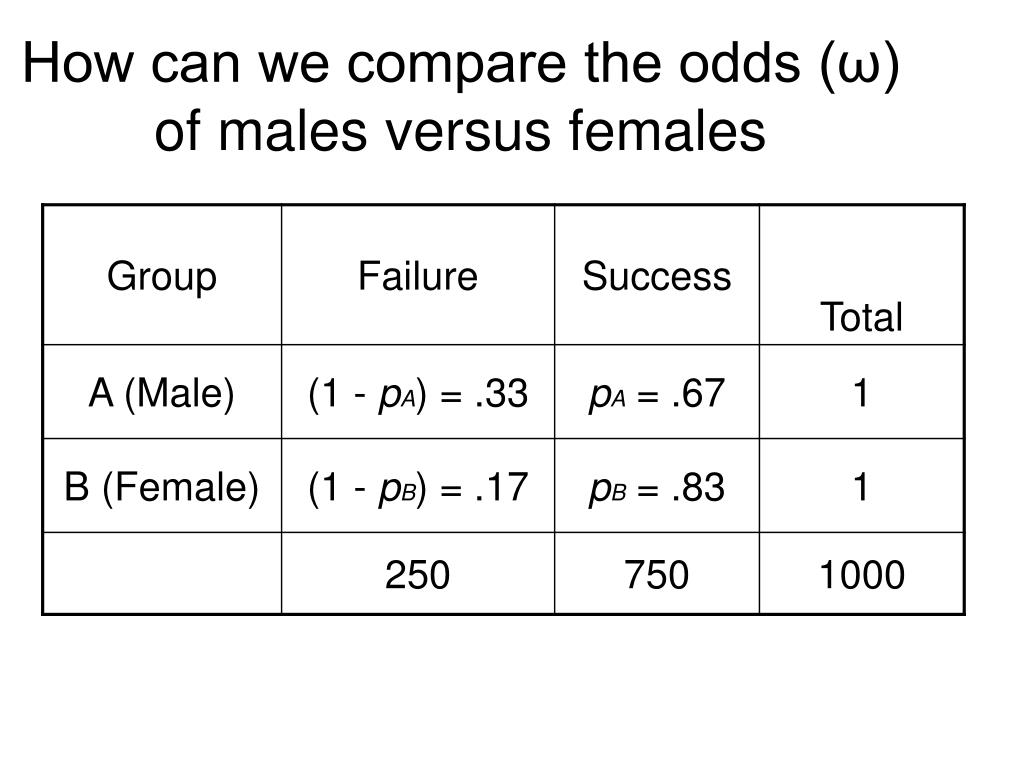The height and width of the screenshot is (768, 1024).
Task: Select the 750 success total cell
Action: click(657, 573)
